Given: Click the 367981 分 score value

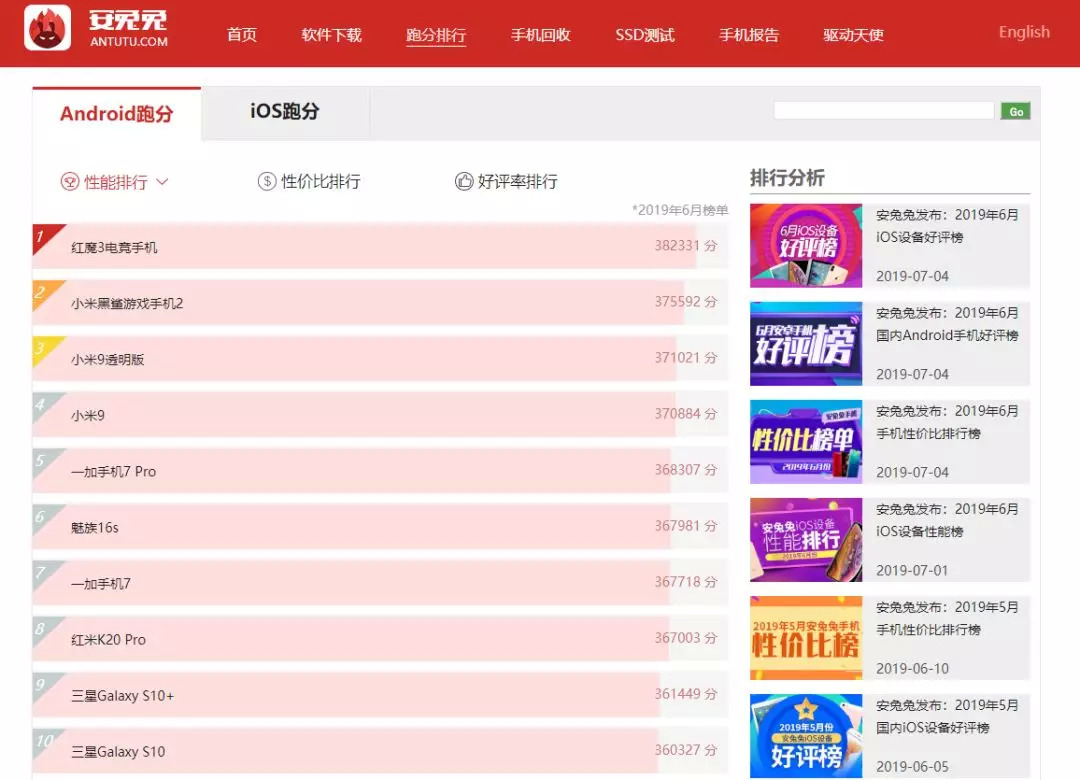Looking at the screenshot, I should pyautogui.click(x=685, y=526).
